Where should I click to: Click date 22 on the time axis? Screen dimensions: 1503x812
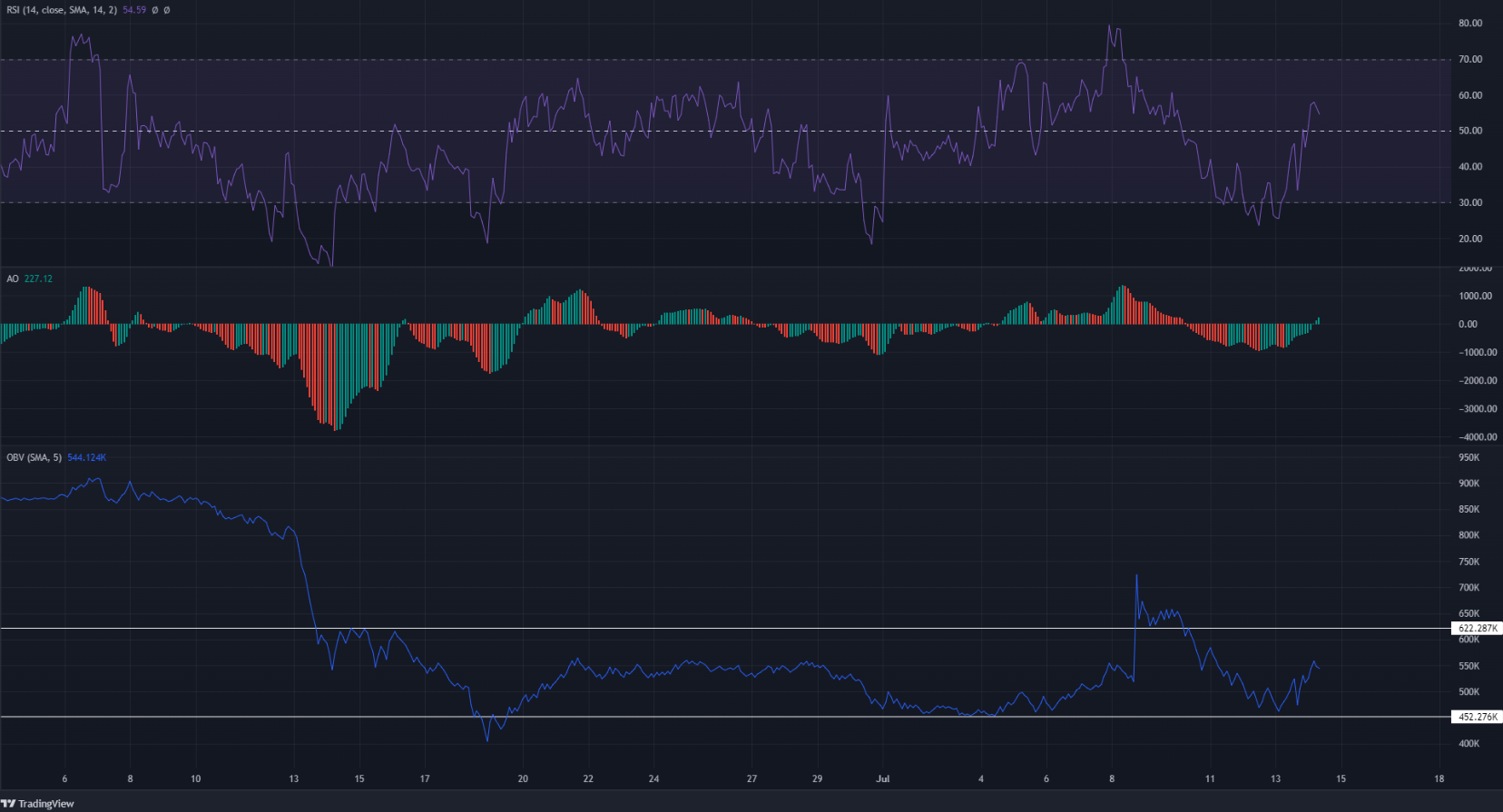588,778
